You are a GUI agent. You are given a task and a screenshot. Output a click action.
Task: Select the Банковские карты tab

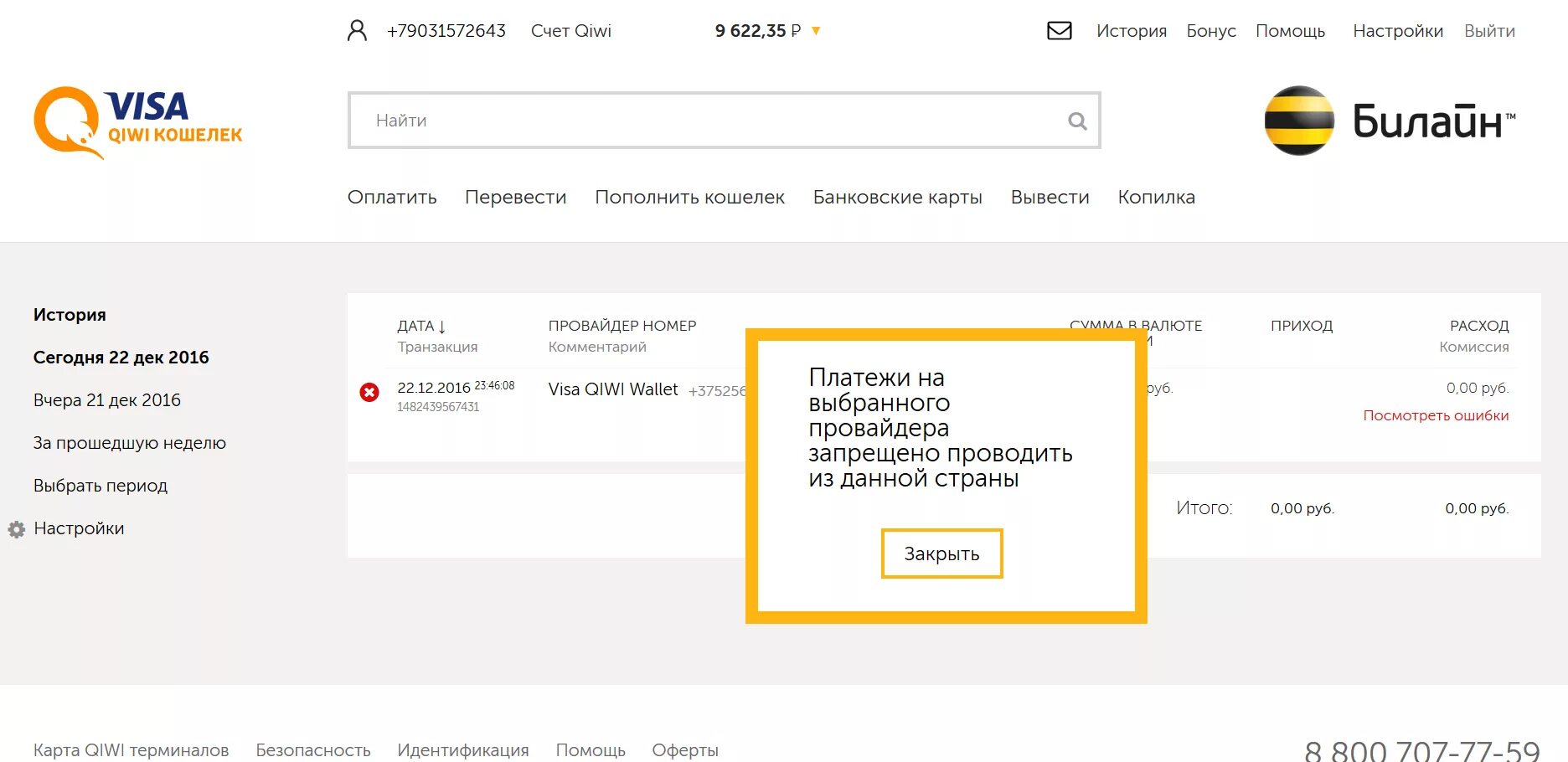pos(898,198)
